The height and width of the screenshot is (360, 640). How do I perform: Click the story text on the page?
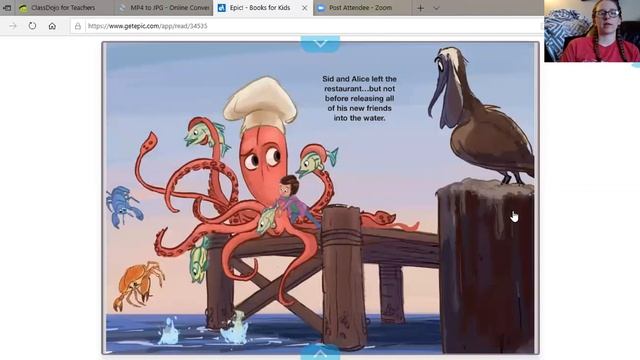[x=359, y=98]
